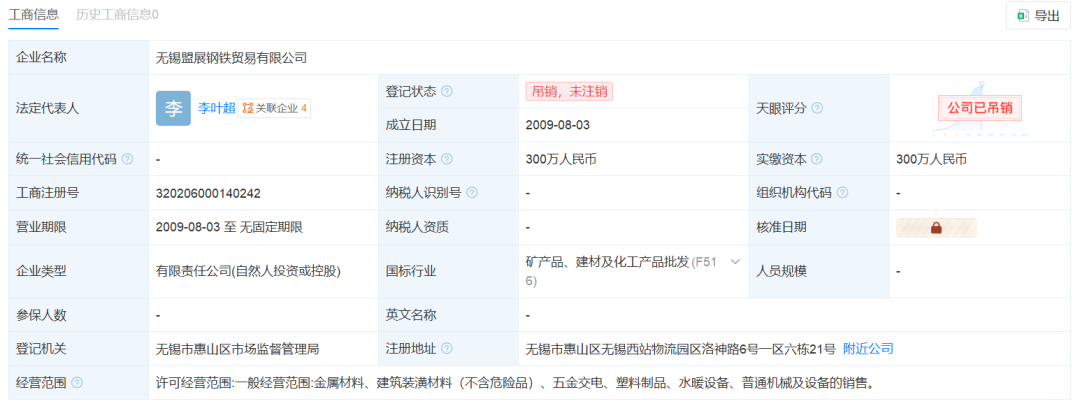Click help icon next to 实缴资本

[816, 159]
